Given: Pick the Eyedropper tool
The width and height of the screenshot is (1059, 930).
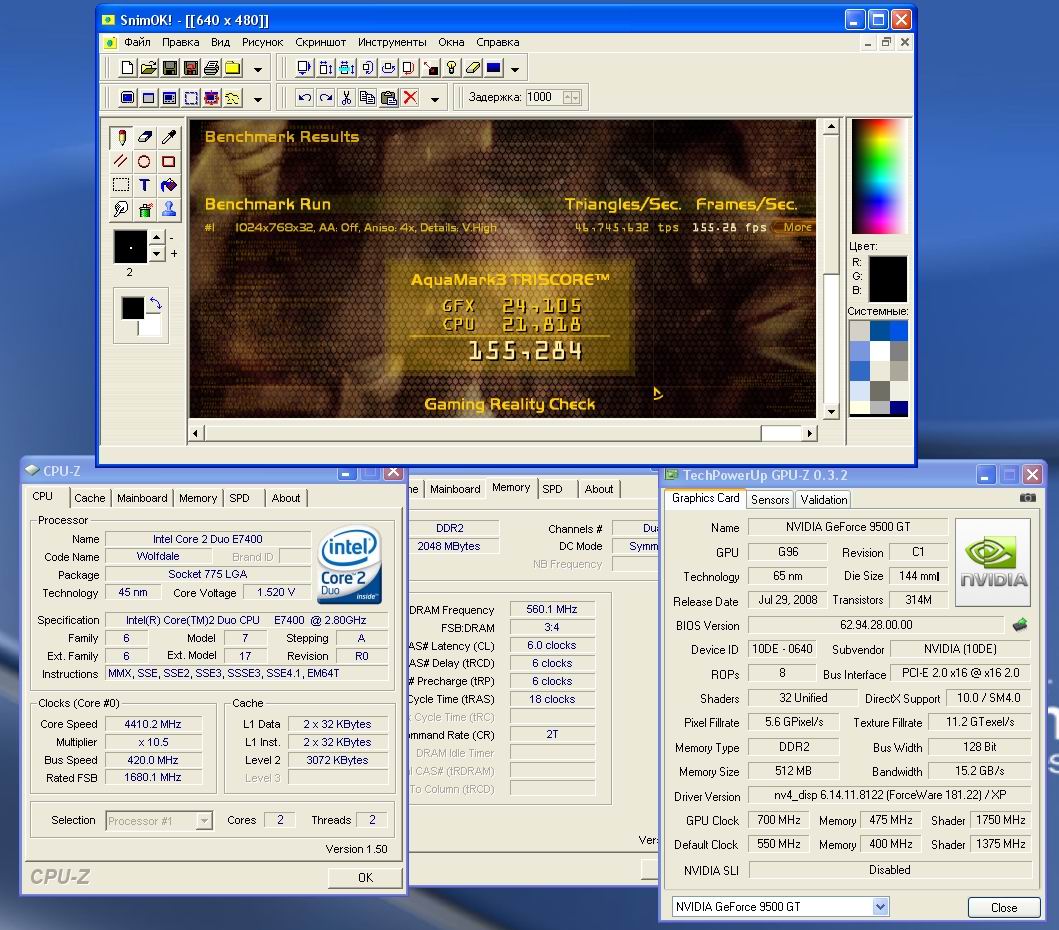Looking at the screenshot, I should coord(168,138).
